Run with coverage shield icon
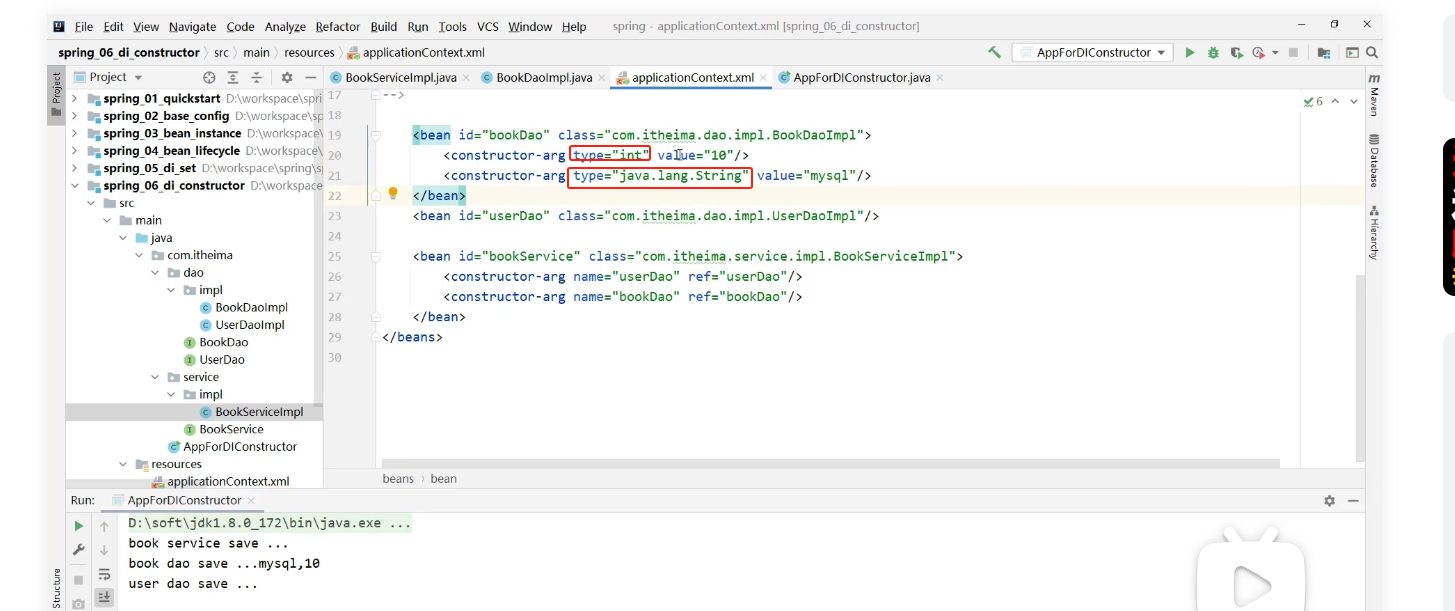 click(1237, 52)
